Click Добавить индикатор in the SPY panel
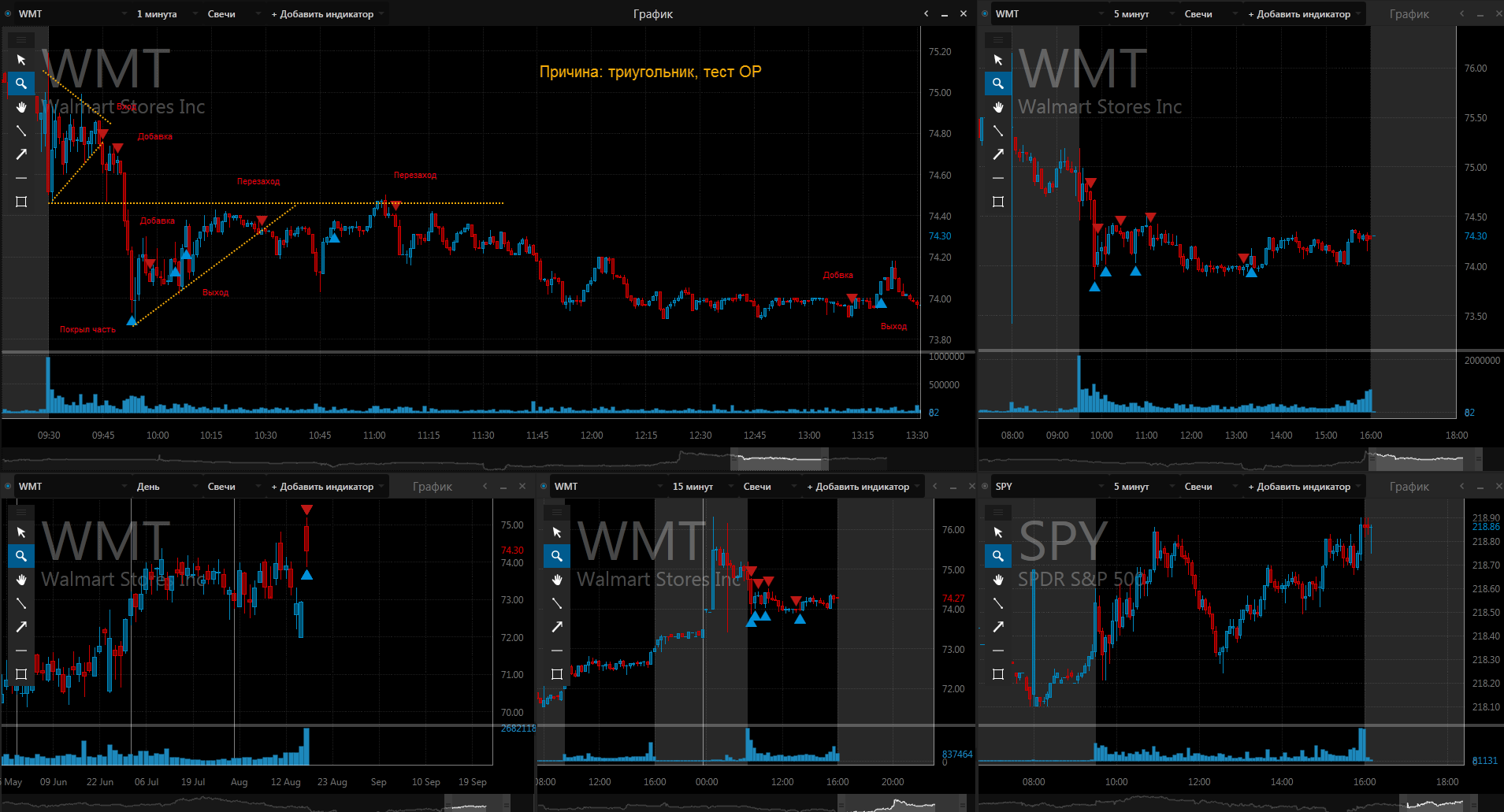 [1304, 486]
